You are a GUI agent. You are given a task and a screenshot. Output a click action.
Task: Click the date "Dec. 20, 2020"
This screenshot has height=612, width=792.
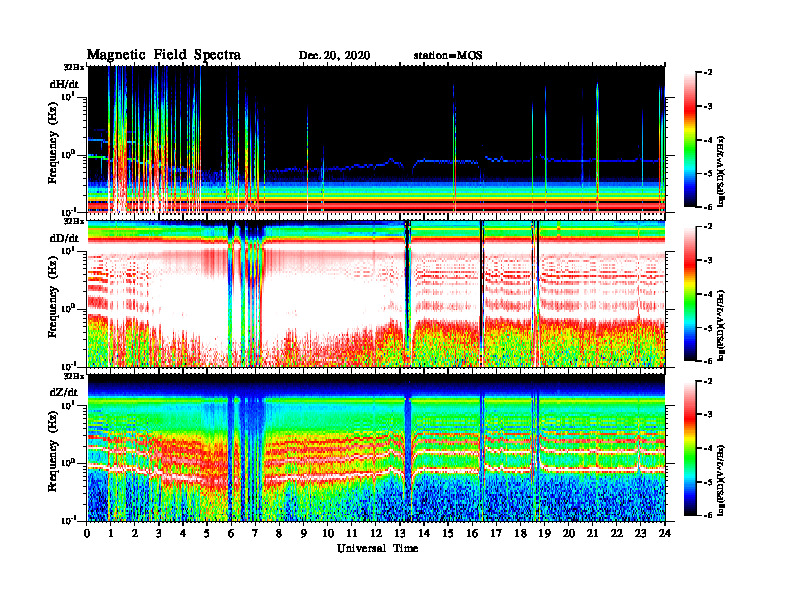tap(334, 56)
